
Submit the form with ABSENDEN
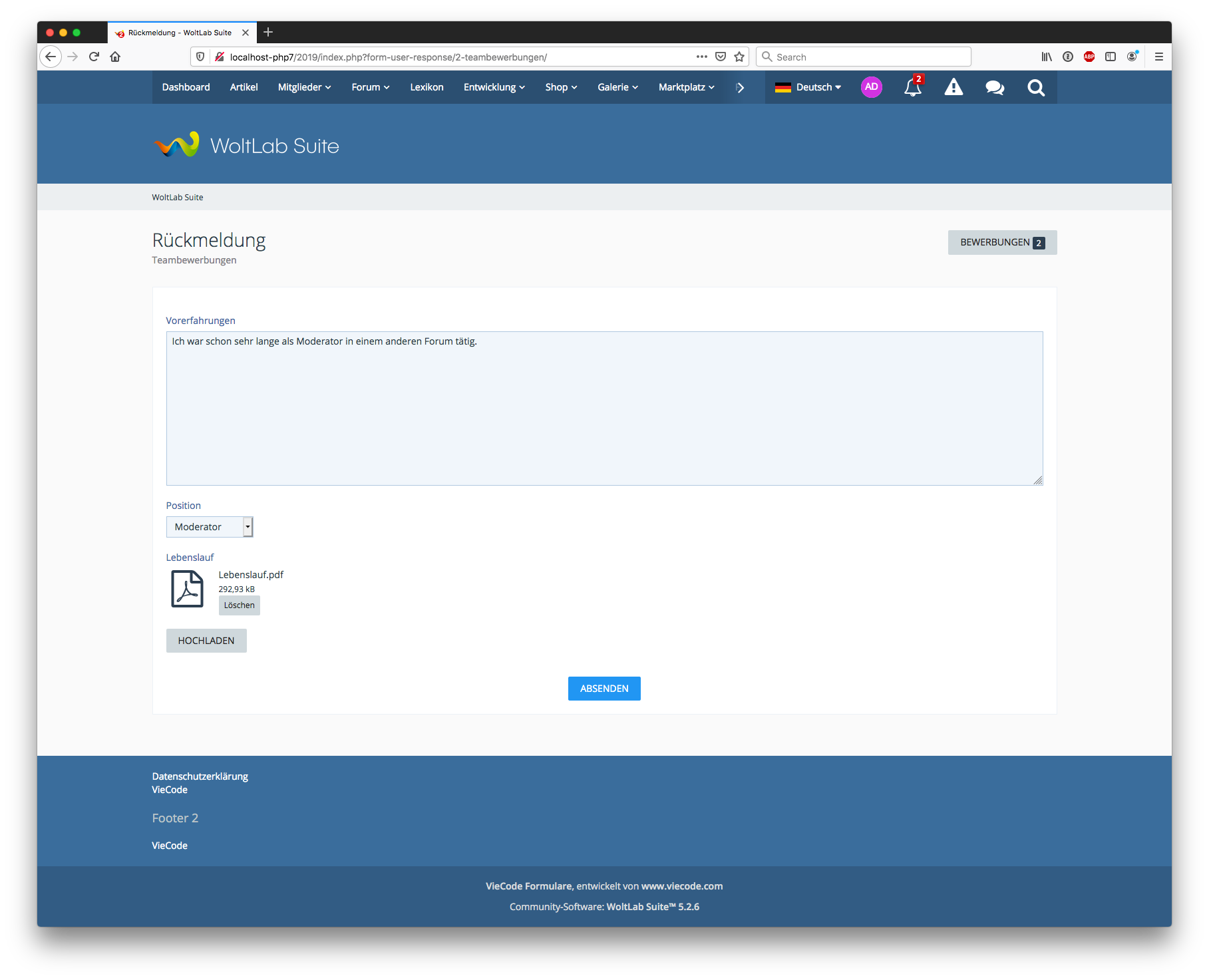pos(604,689)
